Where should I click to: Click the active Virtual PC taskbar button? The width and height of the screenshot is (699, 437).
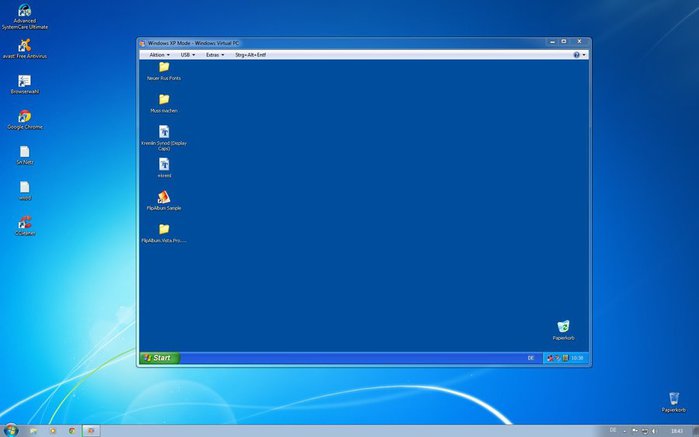point(91,431)
